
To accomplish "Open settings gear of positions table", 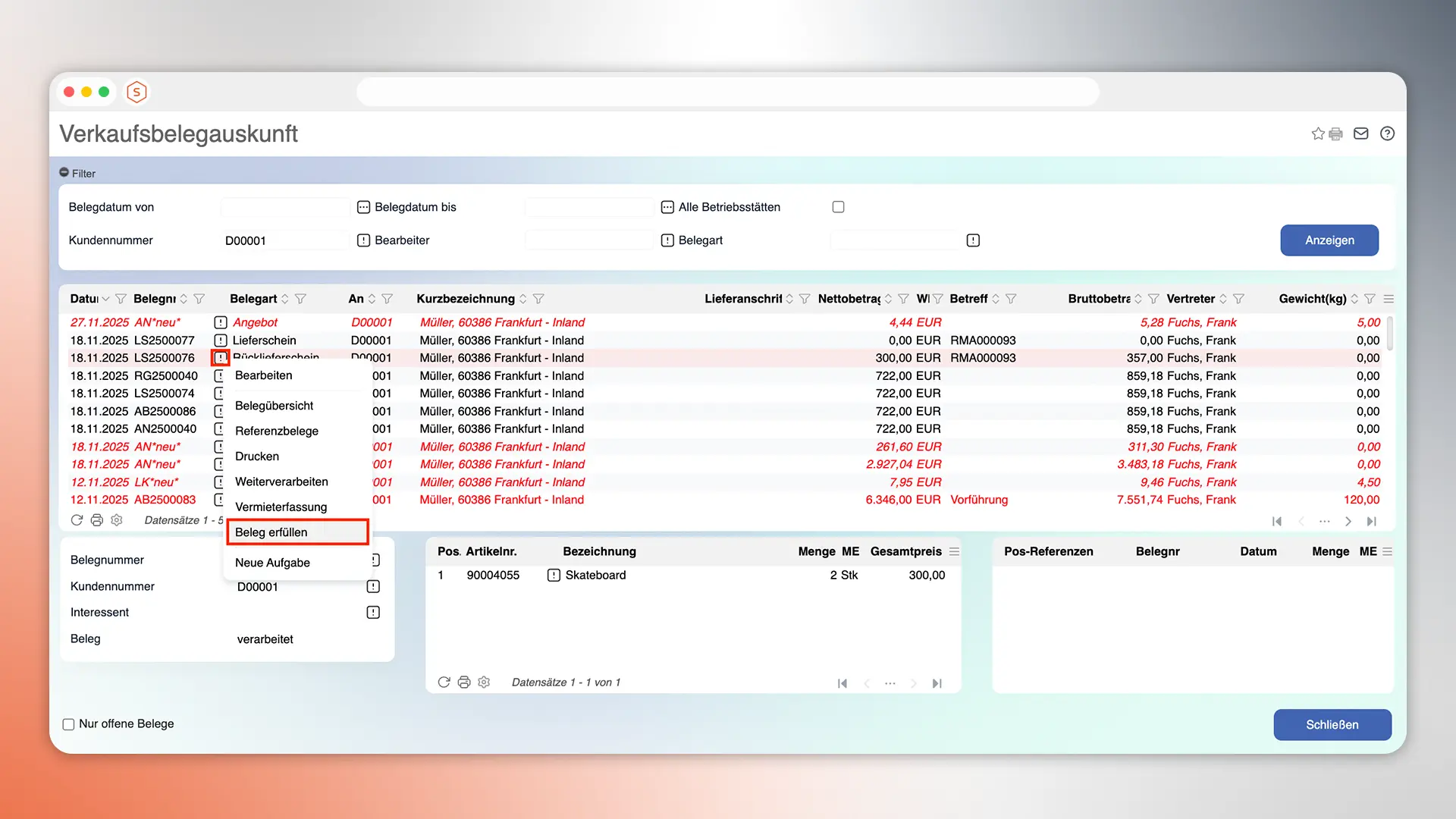I will pos(484,682).
